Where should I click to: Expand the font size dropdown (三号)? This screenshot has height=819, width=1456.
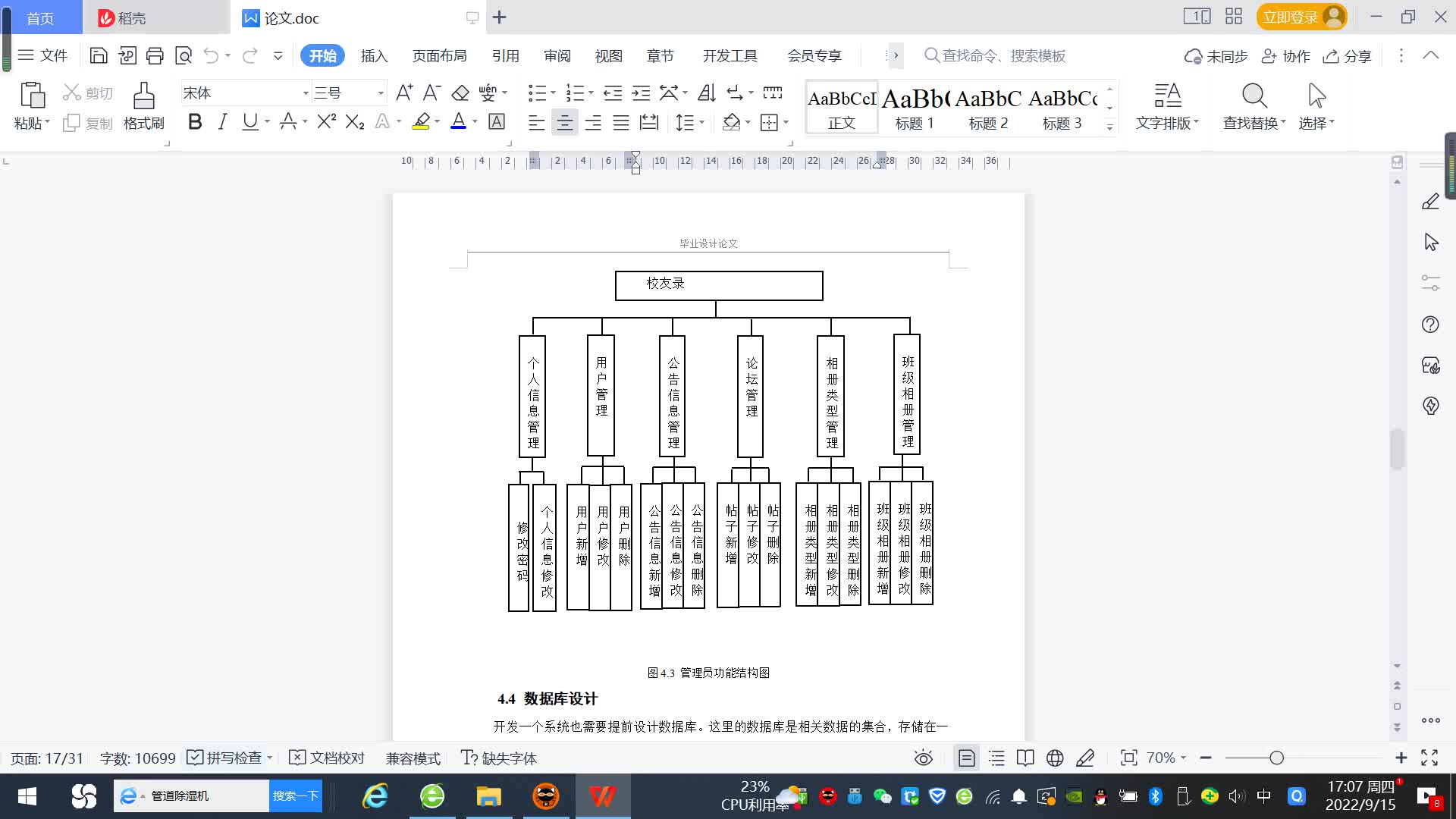click(381, 93)
